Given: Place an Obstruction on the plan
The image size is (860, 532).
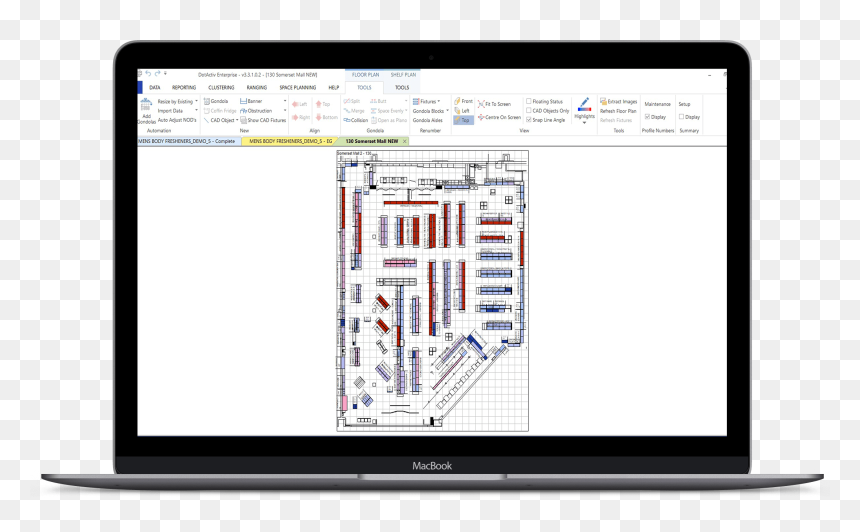Looking at the screenshot, I should [x=256, y=111].
